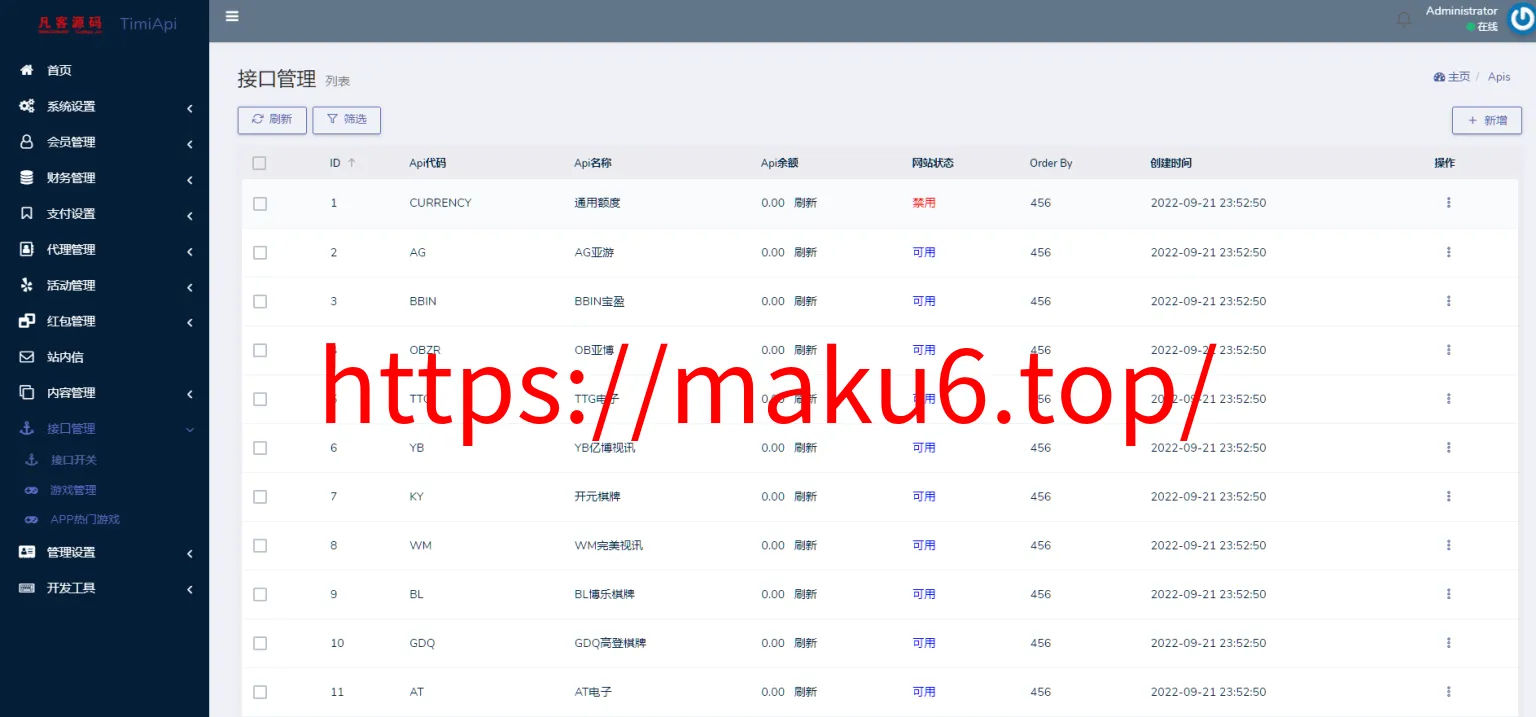This screenshot has height=717, width=1536.
Task: Open the notifications bell icon
Action: 1404,19
